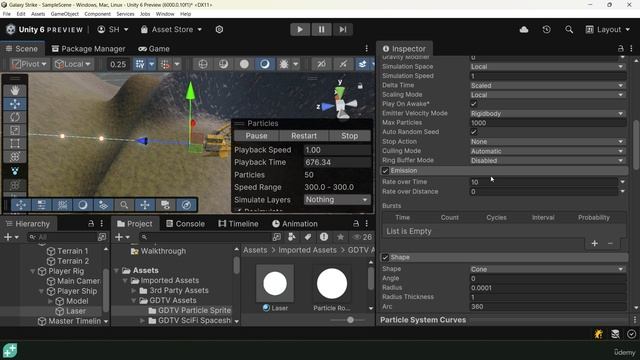The height and width of the screenshot is (360, 640).
Task: Open Delta Time dropdown
Action: (x=547, y=85)
